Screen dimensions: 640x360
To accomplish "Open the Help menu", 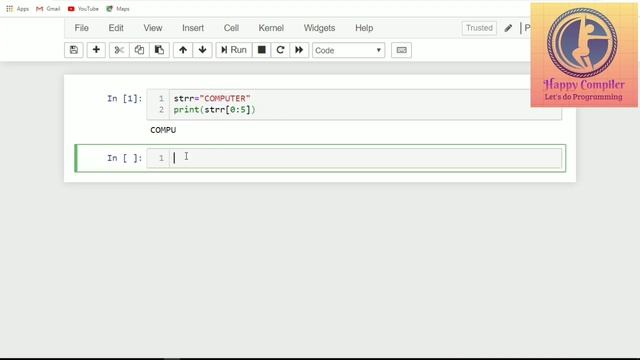I will point(364,28).
